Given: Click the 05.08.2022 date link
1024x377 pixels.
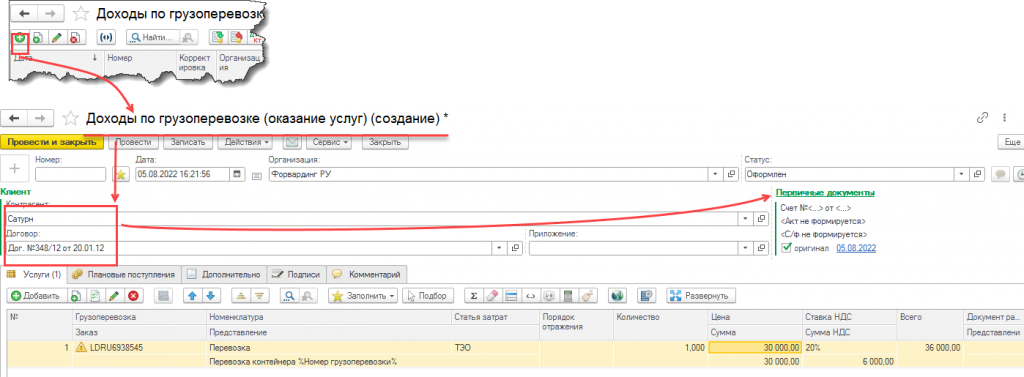Looking at the screenshot, I should click(856, 248).
